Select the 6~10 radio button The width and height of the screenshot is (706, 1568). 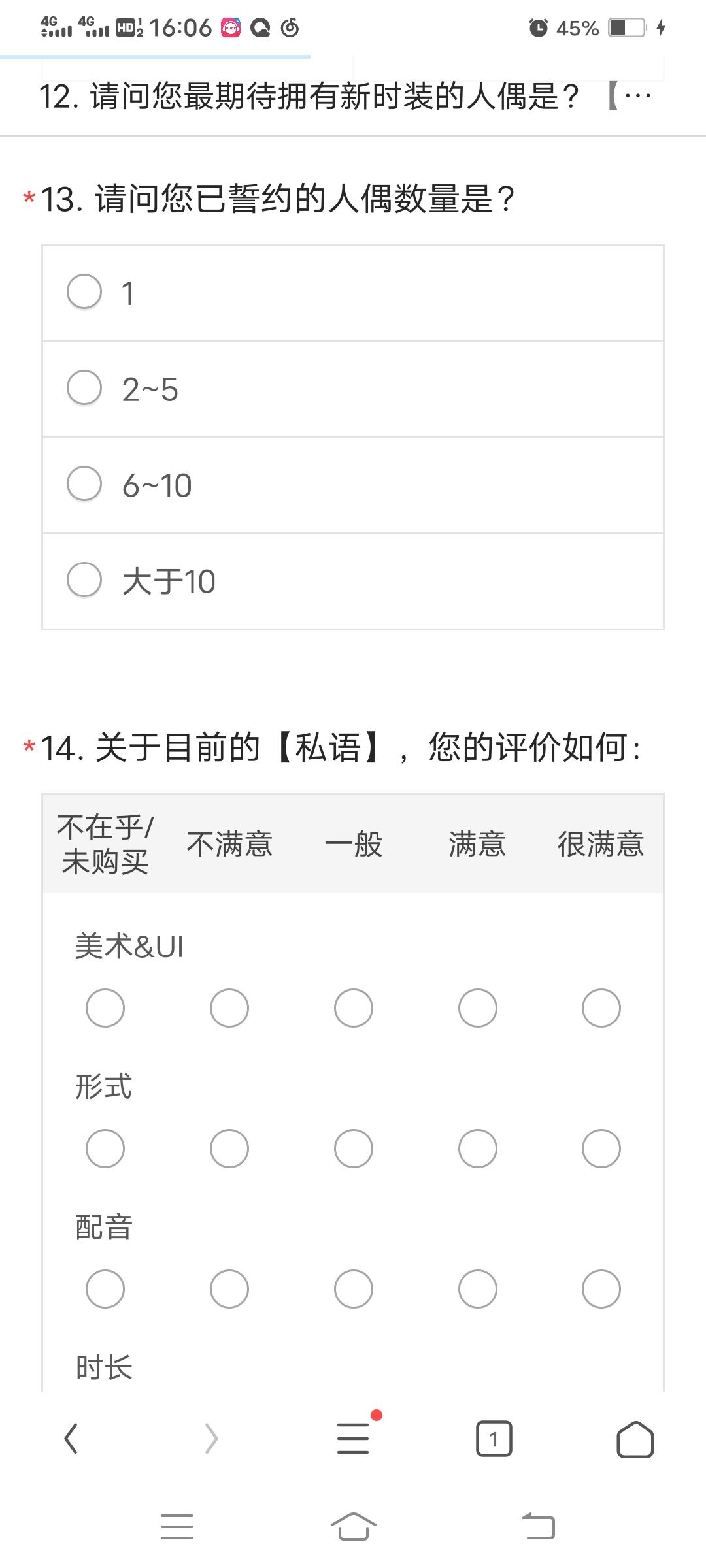click(x=84, y=483)
